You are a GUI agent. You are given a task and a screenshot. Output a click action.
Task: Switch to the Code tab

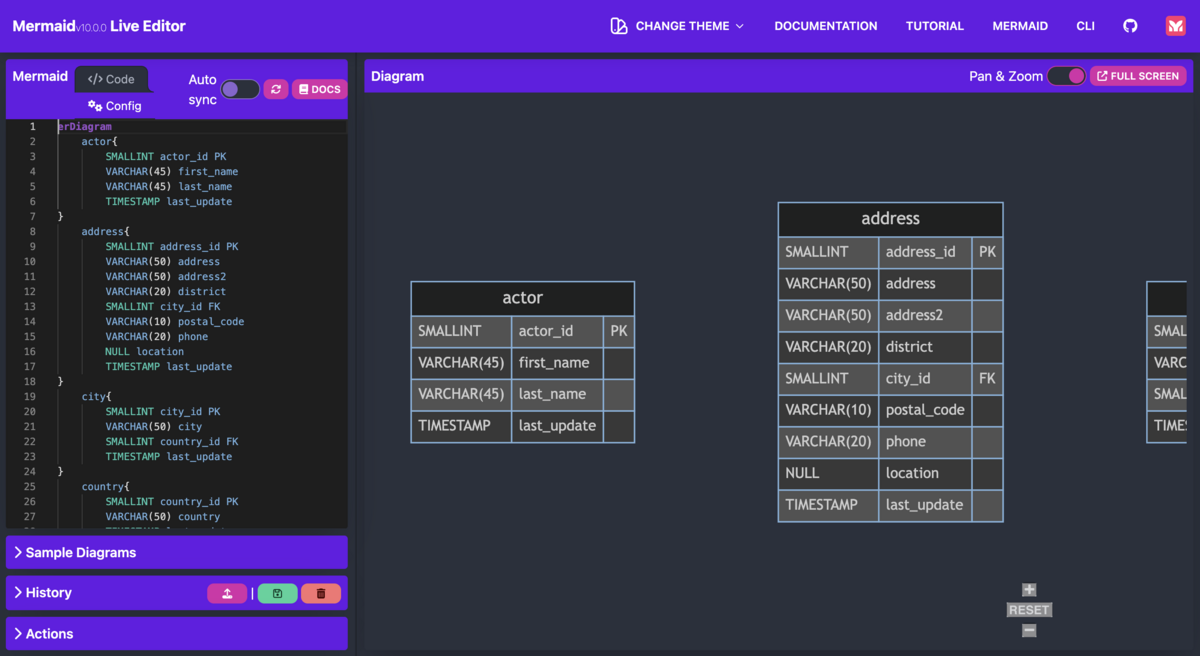pos(111,79)
